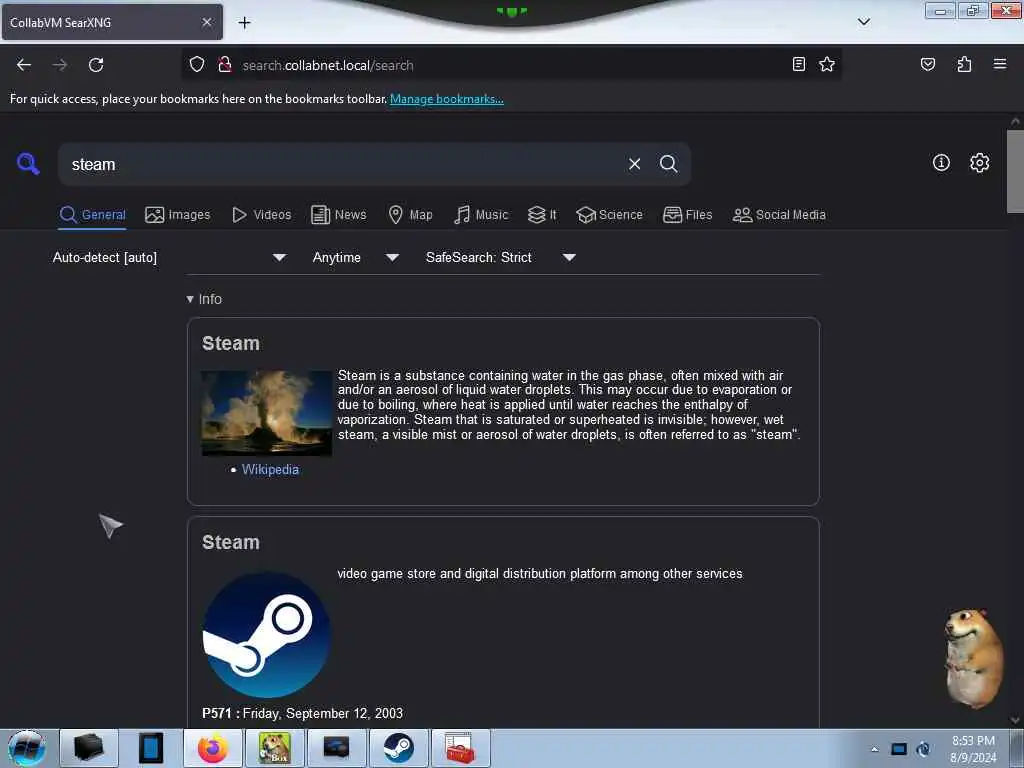Open the black cube taskbar icon
The height and width of the screenshot is (768, 1024).
89,748
